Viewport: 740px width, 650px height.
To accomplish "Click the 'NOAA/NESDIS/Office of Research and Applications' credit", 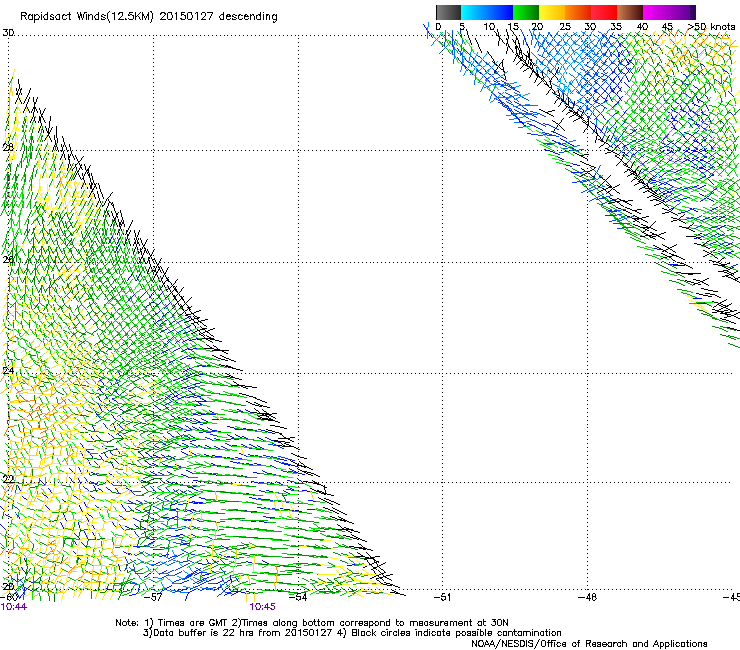I will click(x=589, y=644).
